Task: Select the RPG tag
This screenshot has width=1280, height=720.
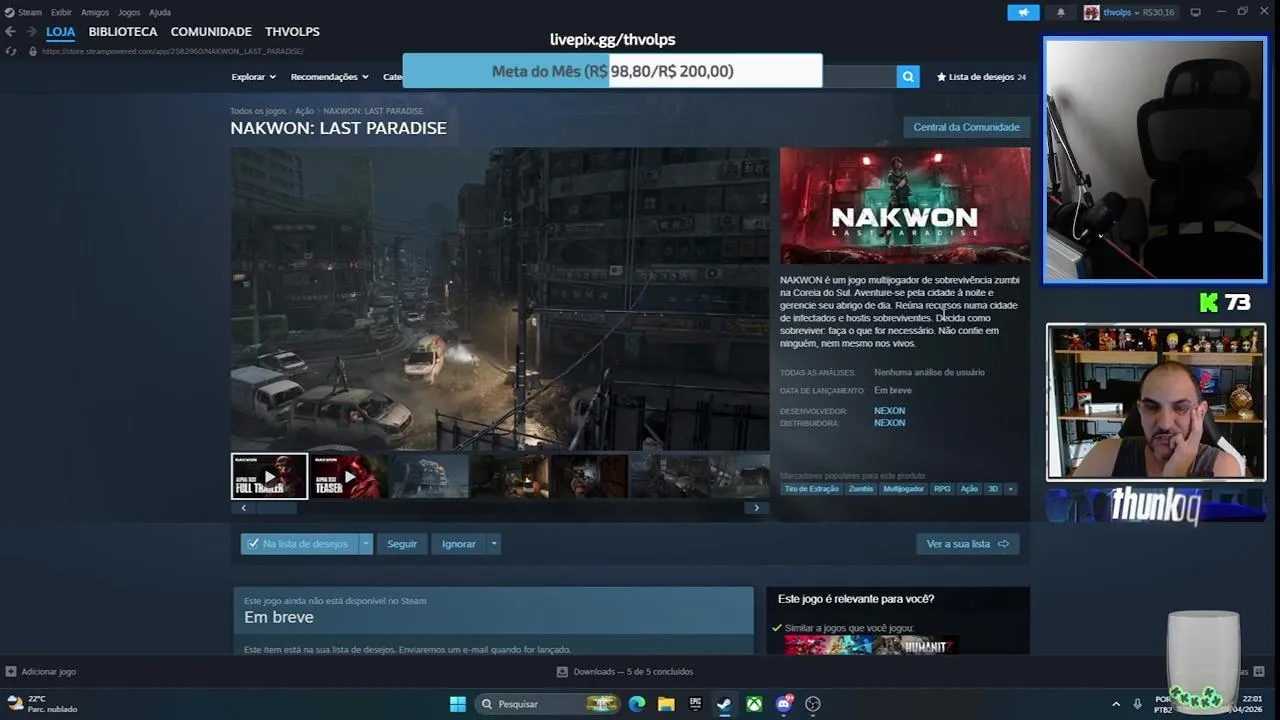Action: coord(942,489)
